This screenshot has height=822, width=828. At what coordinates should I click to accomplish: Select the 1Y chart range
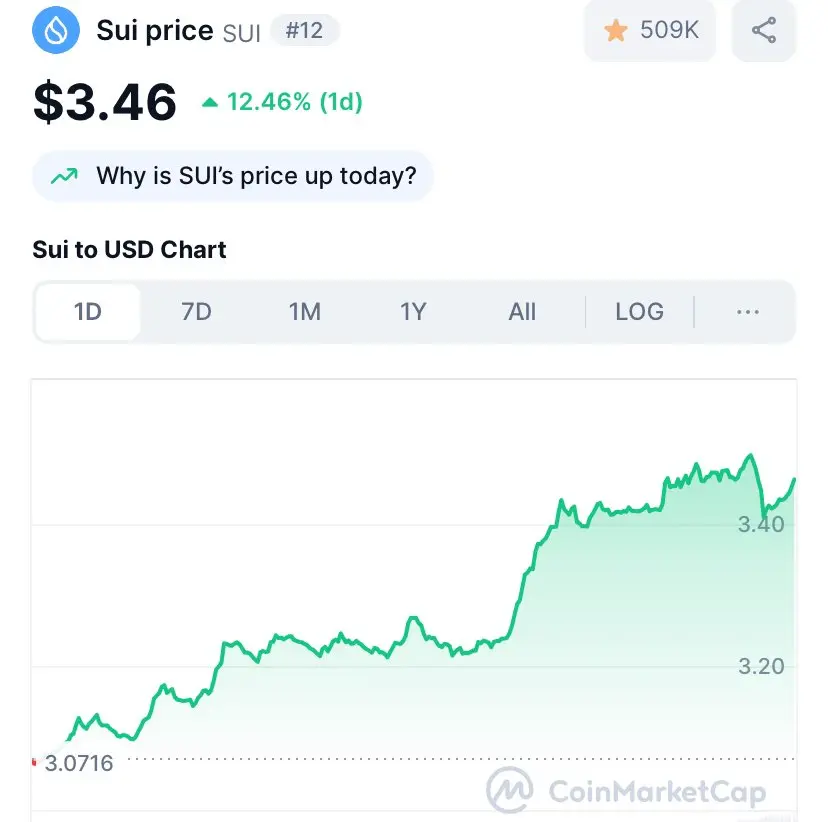point(413,312)
